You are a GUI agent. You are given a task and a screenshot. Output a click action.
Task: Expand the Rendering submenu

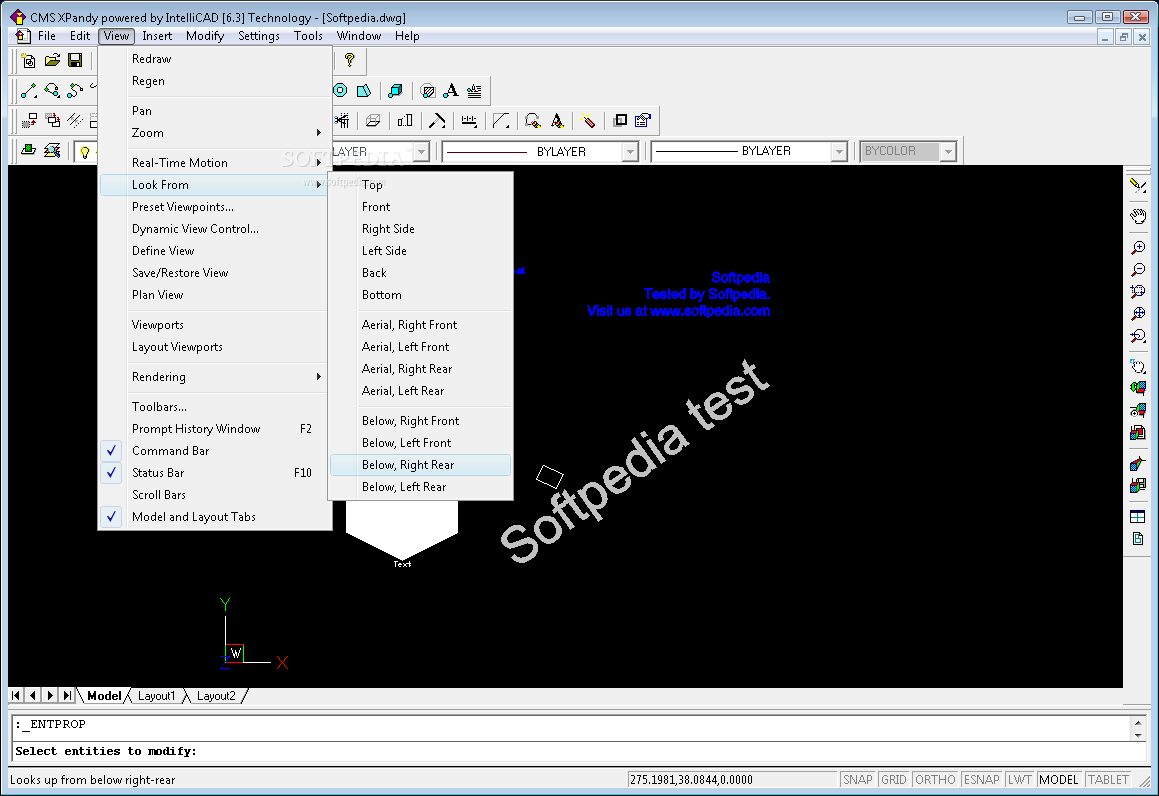[x=214, y=377]
